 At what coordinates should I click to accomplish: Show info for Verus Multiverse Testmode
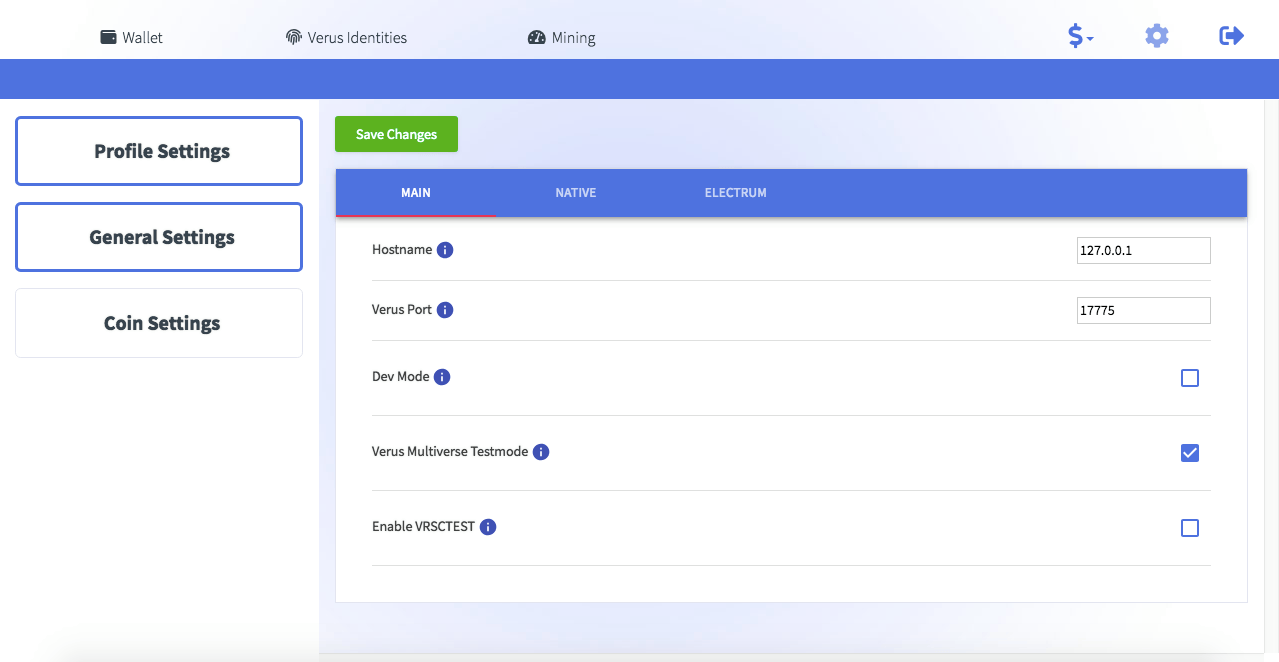click(541, 452)
